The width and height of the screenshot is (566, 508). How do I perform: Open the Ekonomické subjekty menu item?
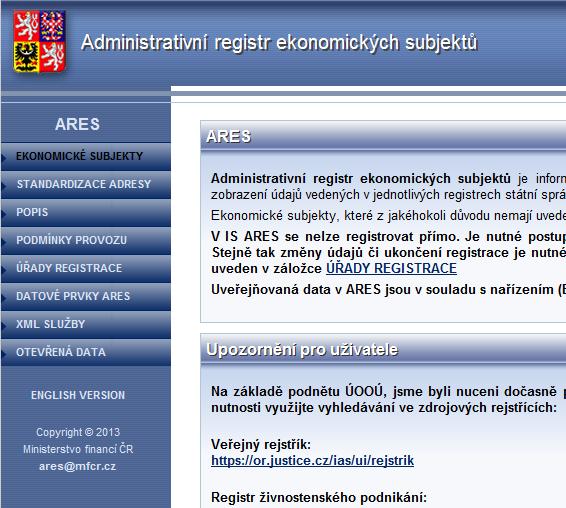86,156
